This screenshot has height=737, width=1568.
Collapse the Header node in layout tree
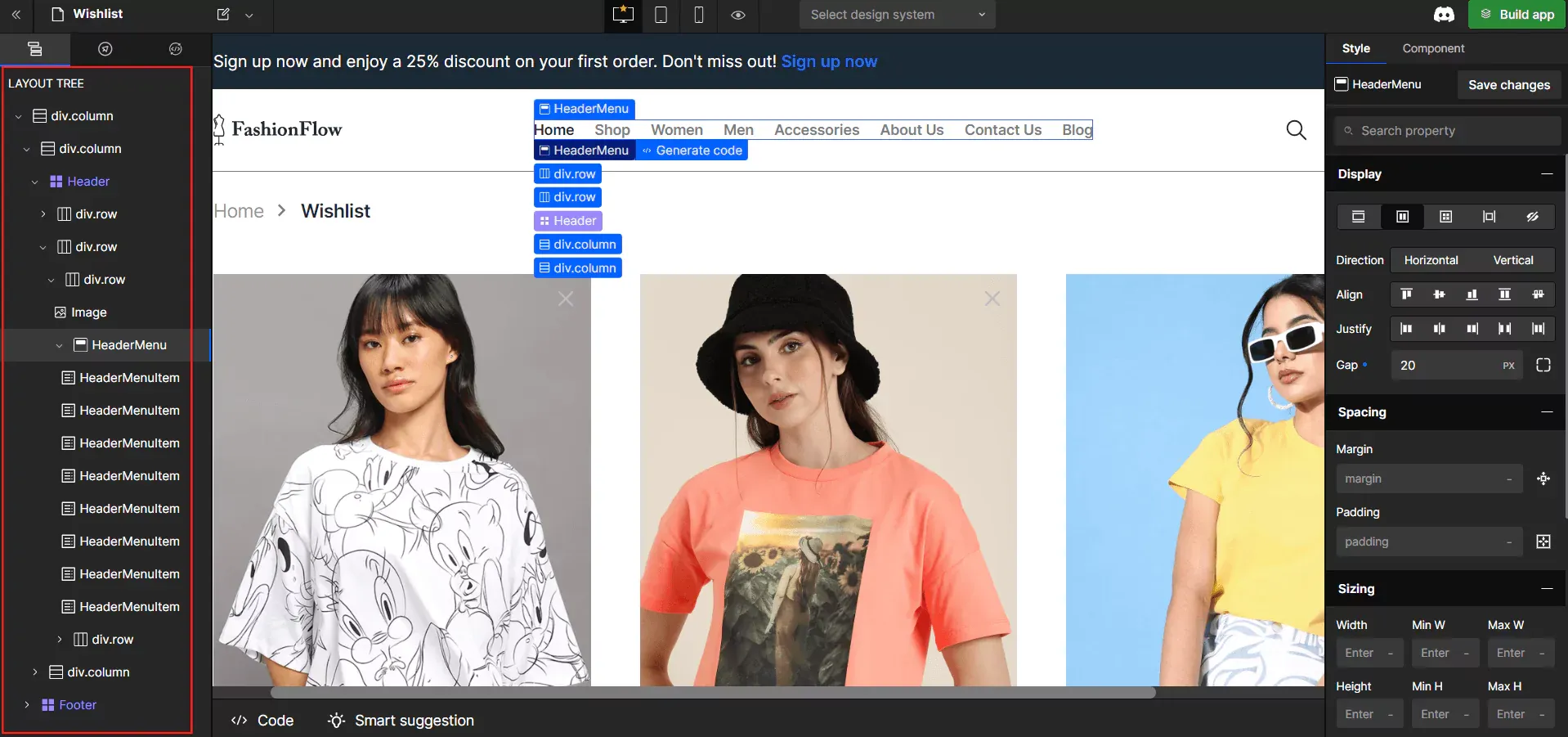pos(35,182)
